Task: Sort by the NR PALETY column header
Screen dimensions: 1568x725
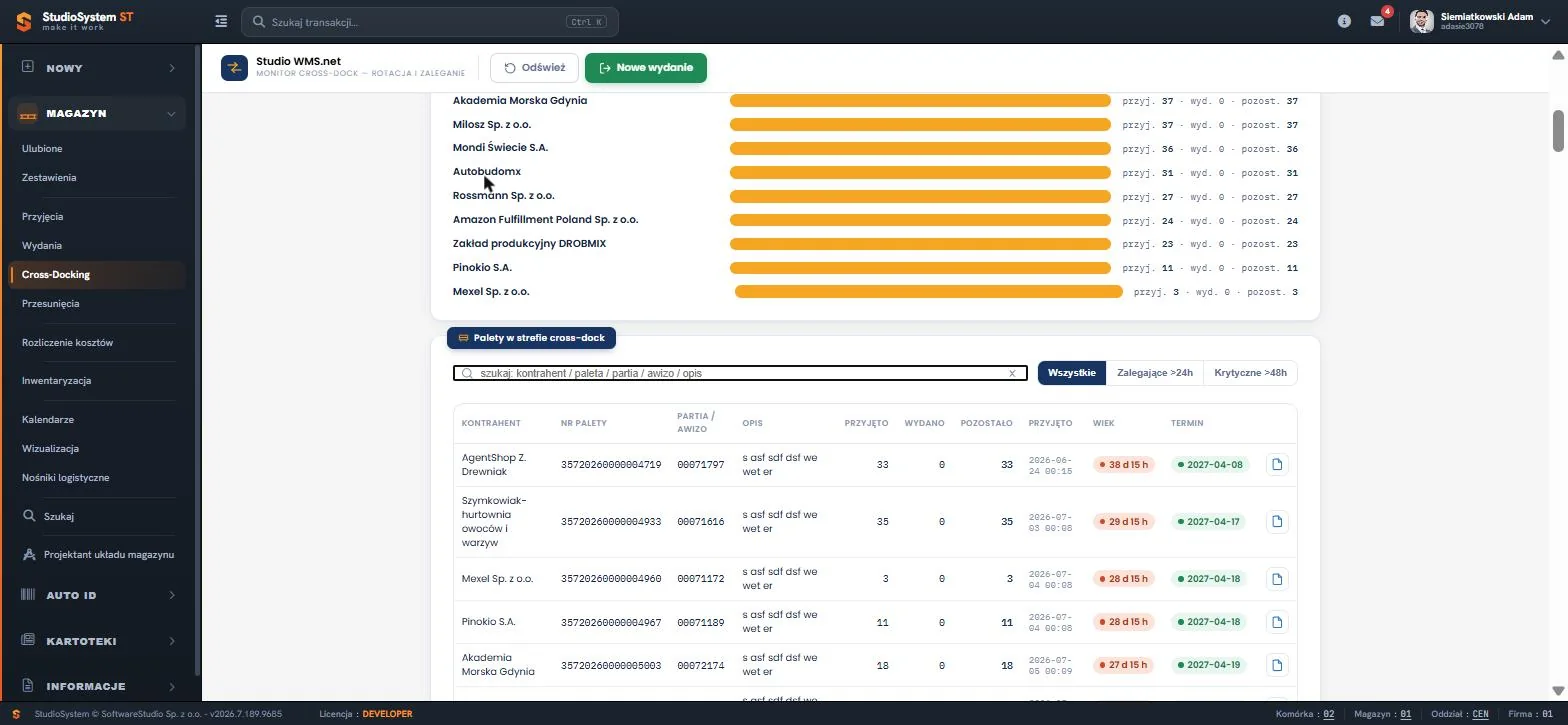Action: coord(584,423)
